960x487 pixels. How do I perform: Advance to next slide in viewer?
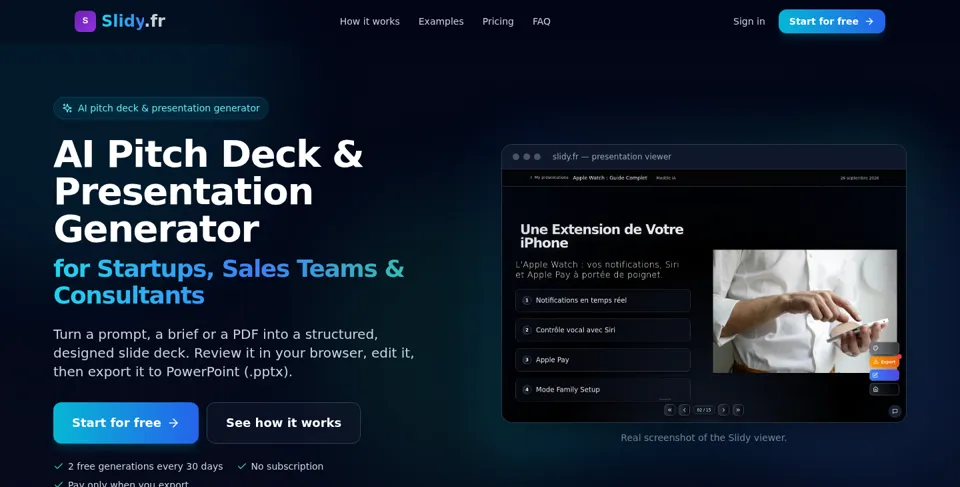[723, 410]
